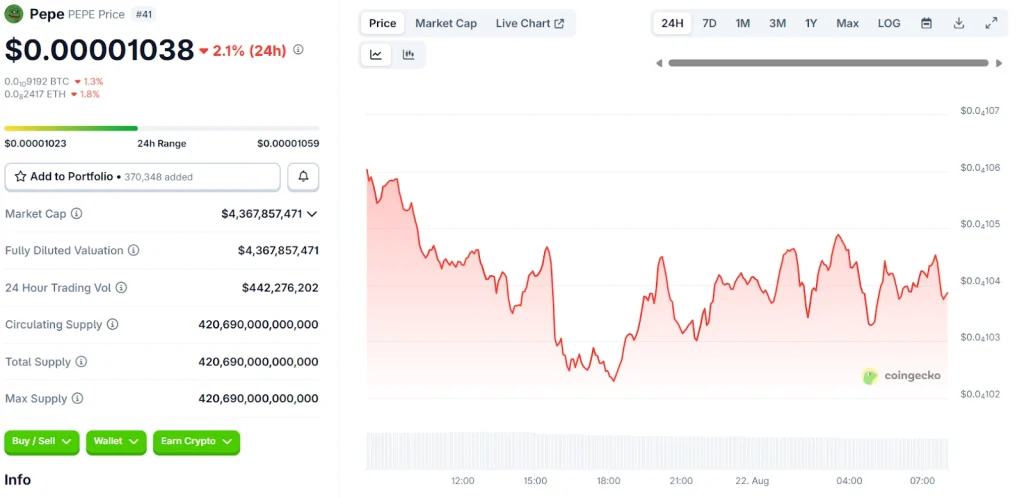1024x498 pixels.
Task: Click the 18:00 time axis label
Action: point(608,481)
